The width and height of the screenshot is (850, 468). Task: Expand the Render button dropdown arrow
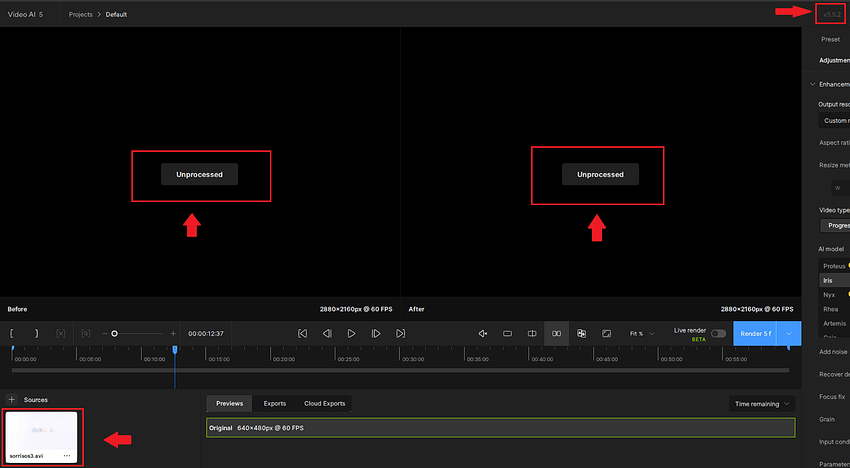790,333
